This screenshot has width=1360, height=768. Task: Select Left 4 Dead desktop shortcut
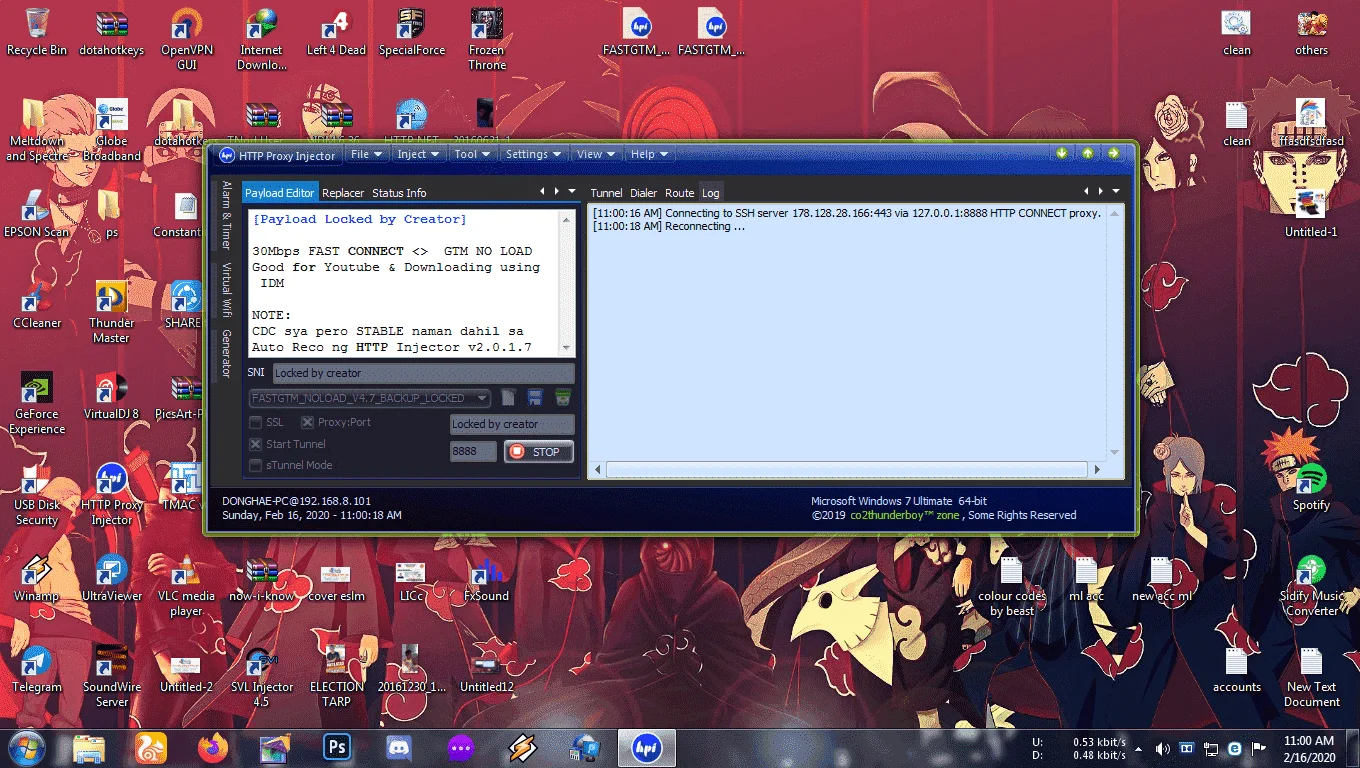pos(336,32)
